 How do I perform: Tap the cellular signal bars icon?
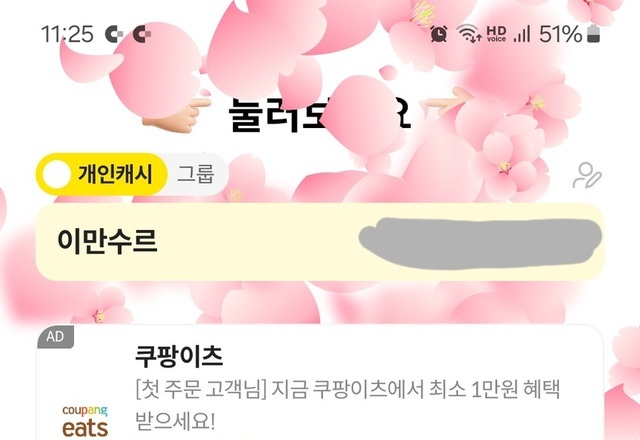click(x=522, y=34)
